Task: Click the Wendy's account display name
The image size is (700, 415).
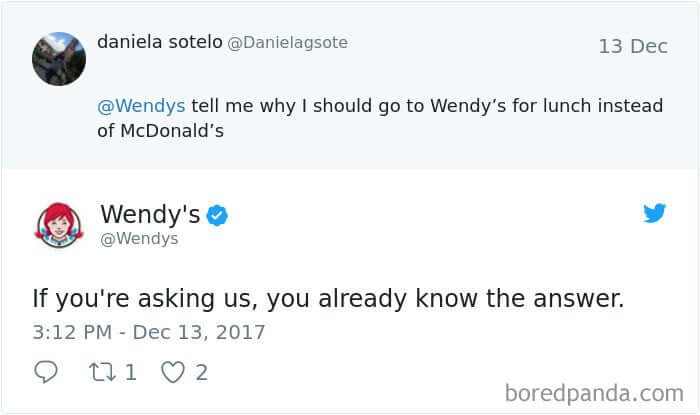Action: click(150, 215)
